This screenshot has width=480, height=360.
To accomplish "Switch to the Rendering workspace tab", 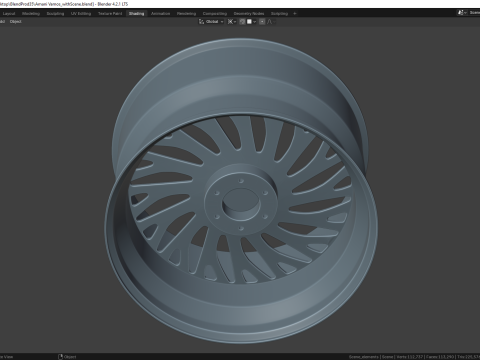I will [186, 13].
